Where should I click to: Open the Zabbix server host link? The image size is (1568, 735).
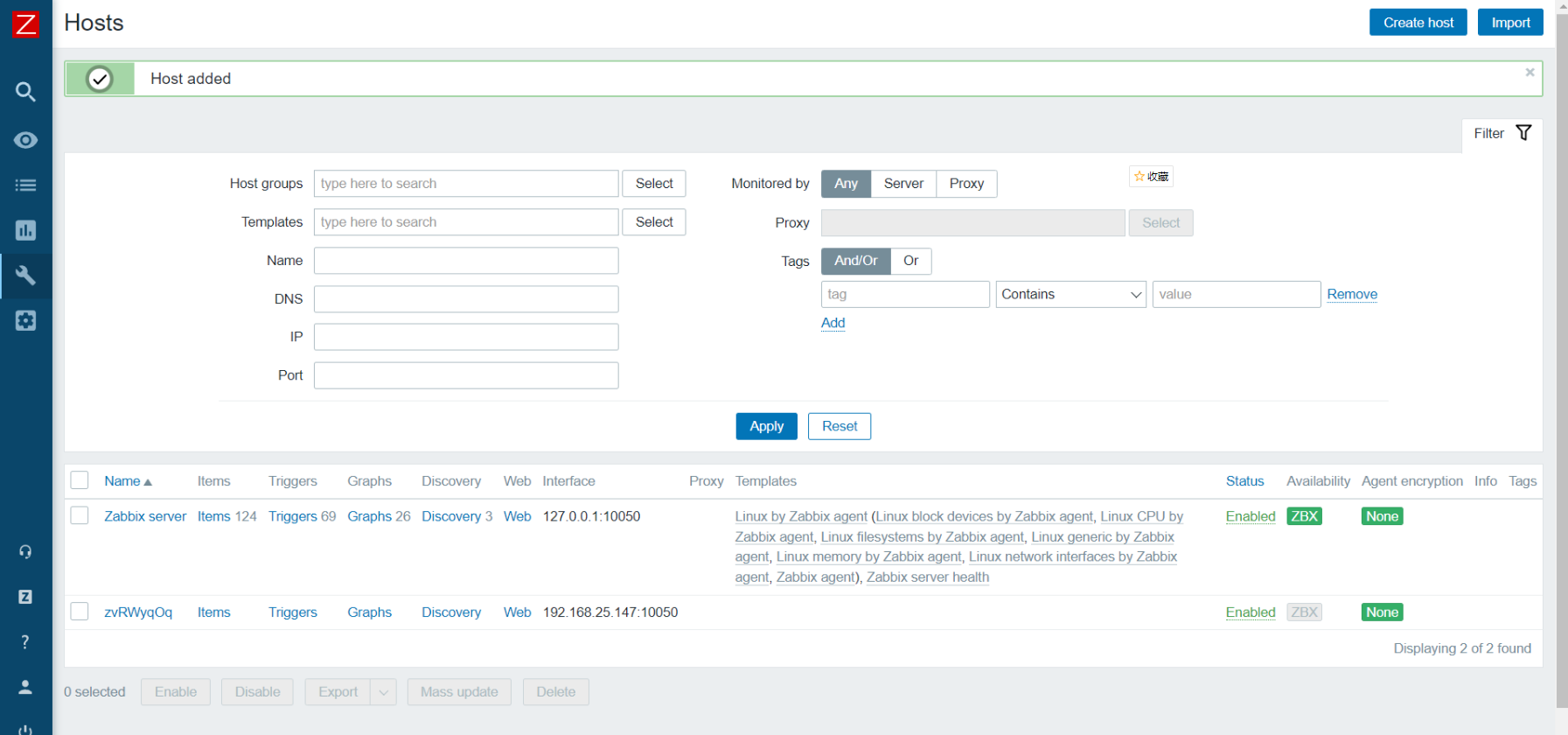[145, 516]
